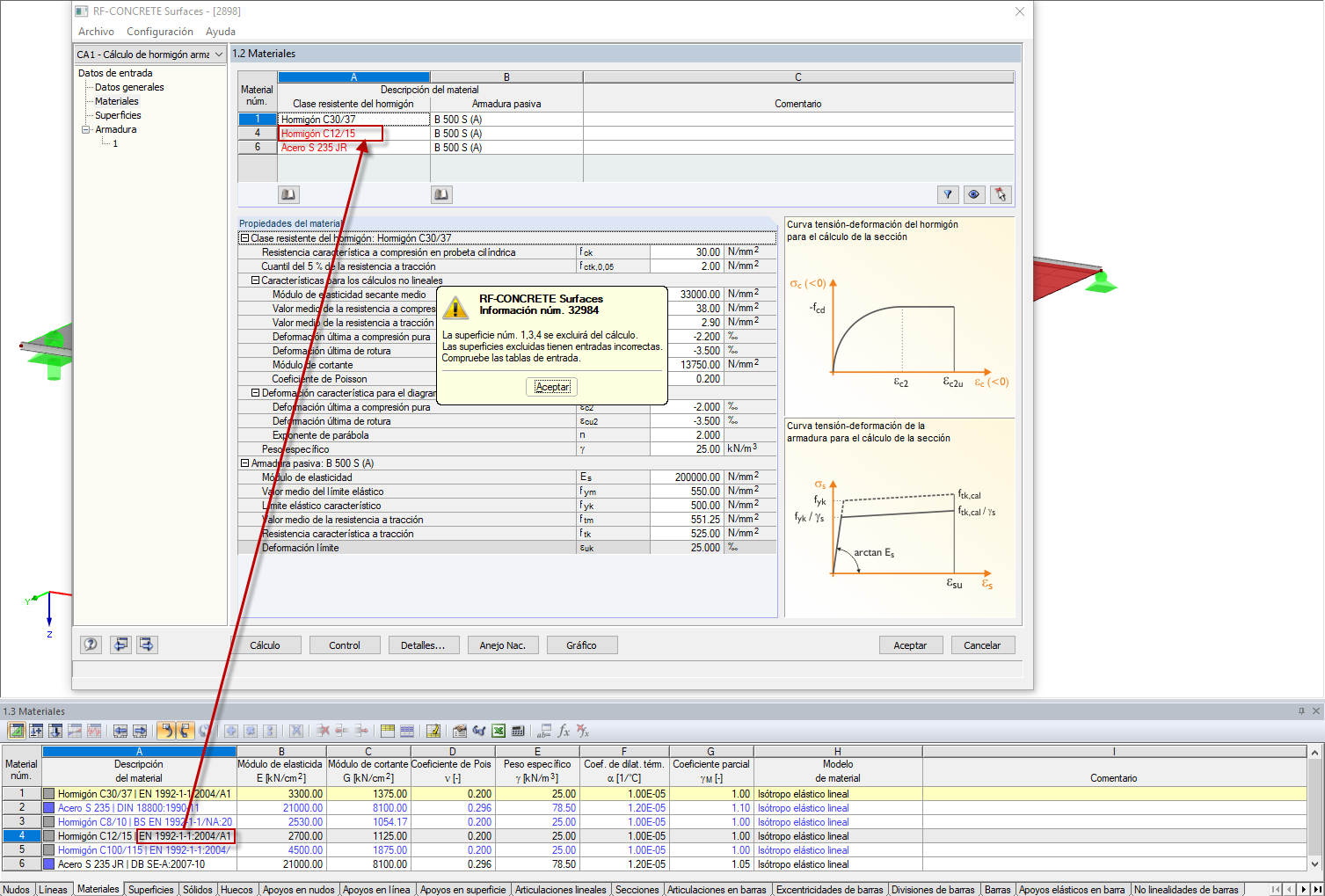Click the right blue arrow table-navigation toolbar icon

click(x=140, y=731)
